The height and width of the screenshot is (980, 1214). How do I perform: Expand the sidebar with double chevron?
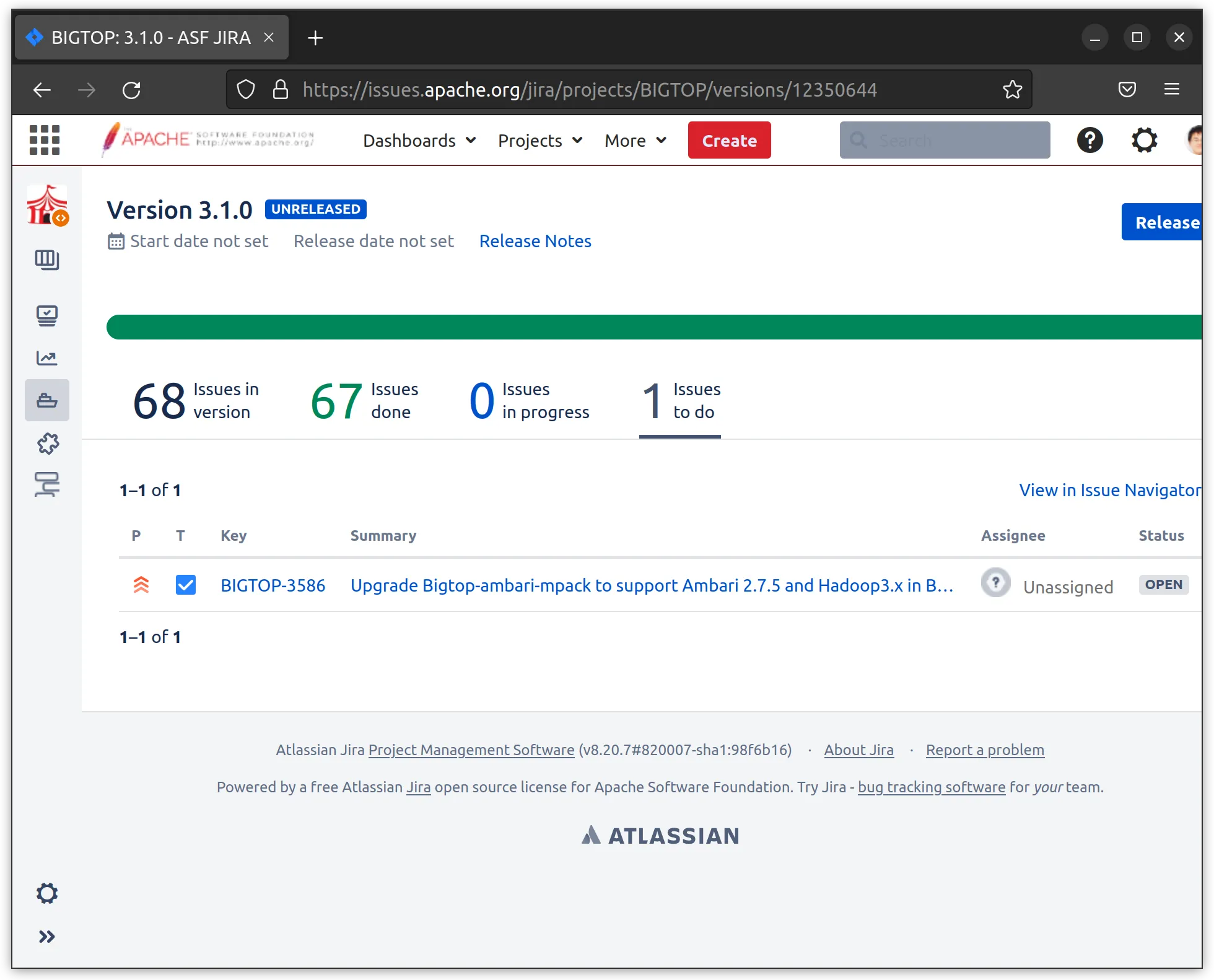[47, 937]
